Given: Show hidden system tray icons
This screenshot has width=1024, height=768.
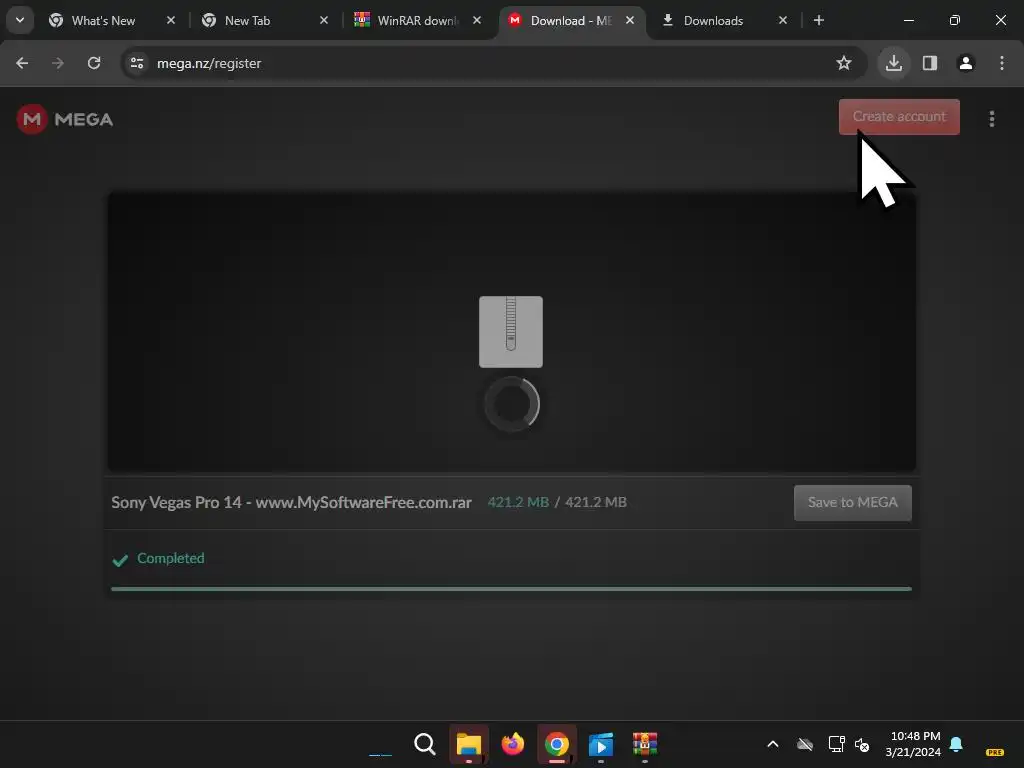Looking at the screenshot, I should point(773,744).
